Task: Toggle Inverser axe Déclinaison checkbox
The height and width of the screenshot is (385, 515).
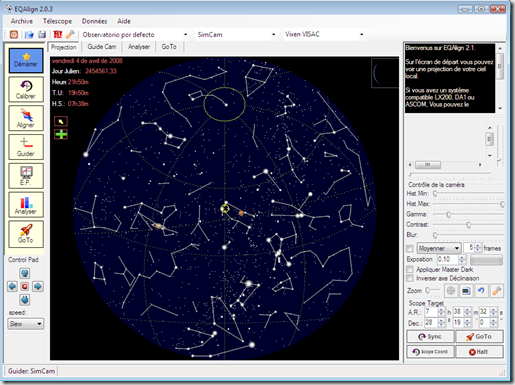Action: pyautogui.click(x=410, y=278)
